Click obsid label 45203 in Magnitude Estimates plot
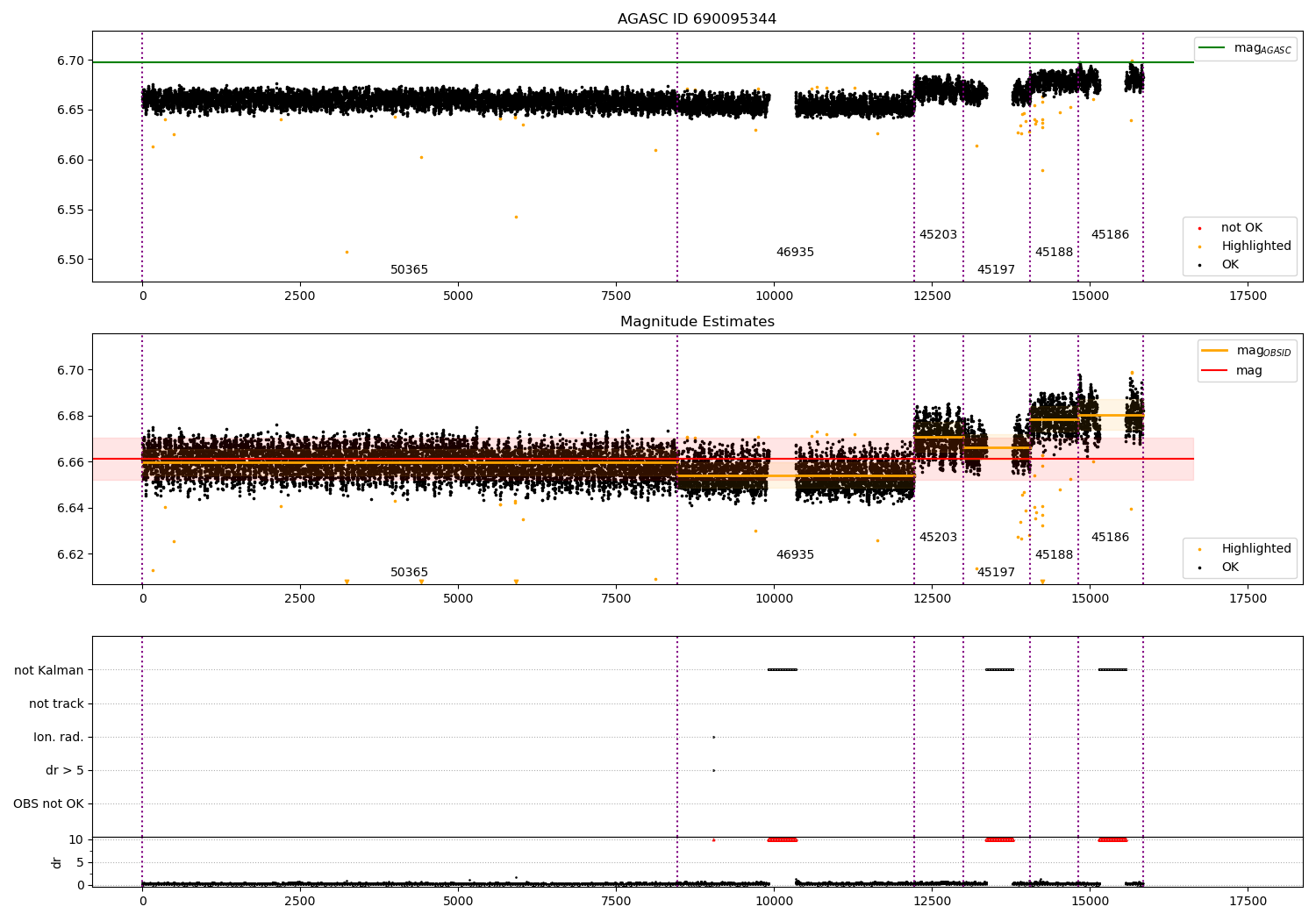1316x921 pixels. (x=938, y=538)
